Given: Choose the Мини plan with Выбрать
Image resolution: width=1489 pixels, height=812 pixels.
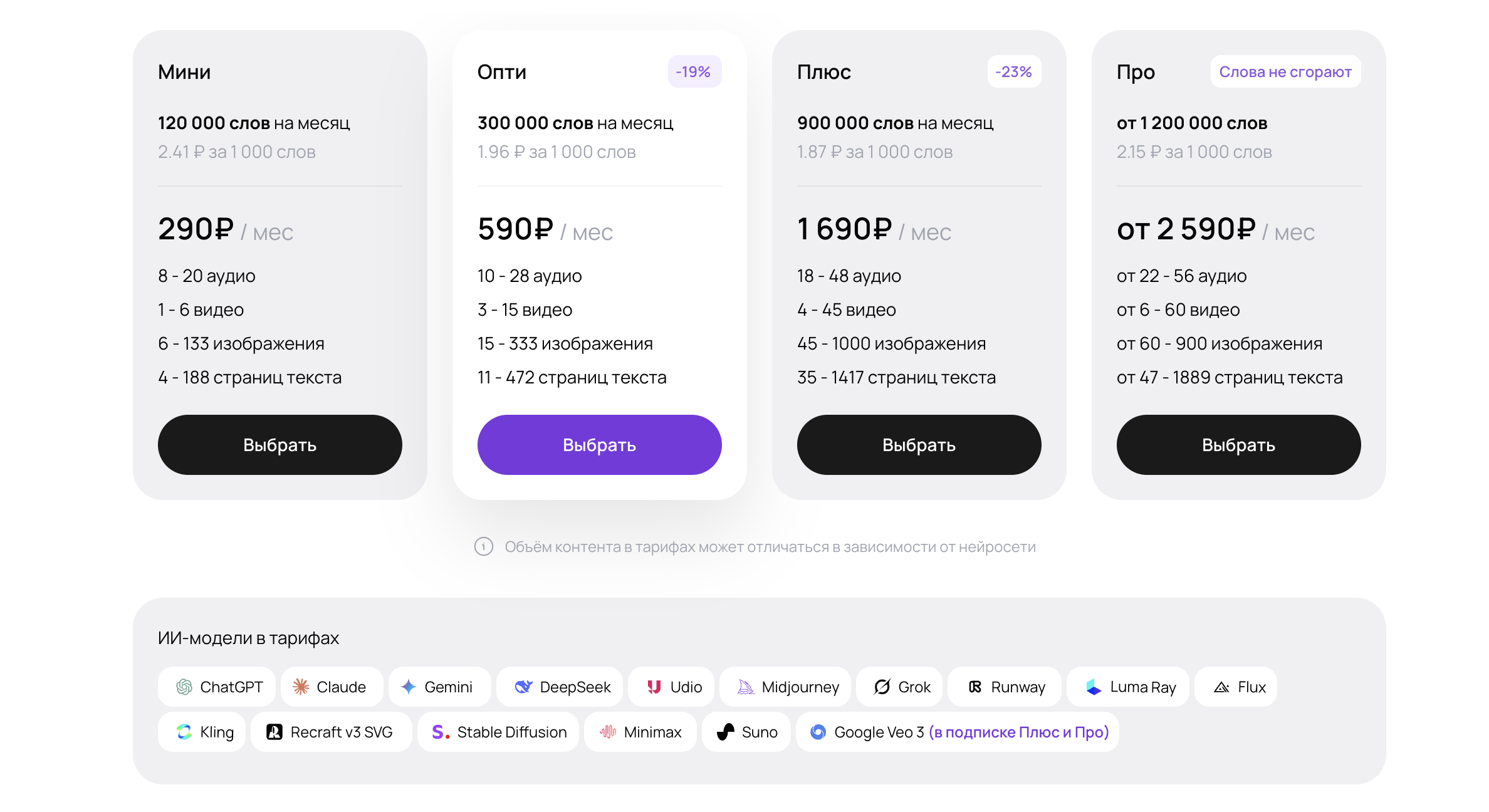Looking at the screenshot, I should pos(280,445).
